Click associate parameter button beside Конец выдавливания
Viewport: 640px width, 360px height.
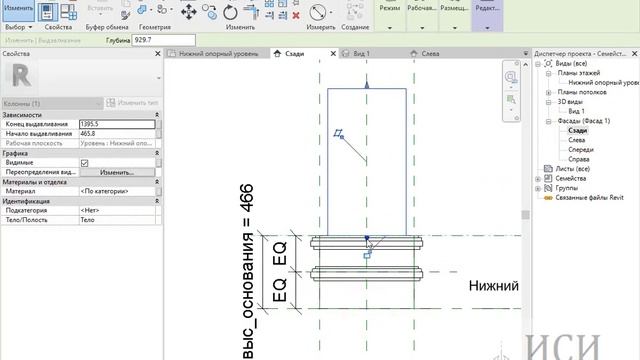pyautogui.click(x=158, y=124)
